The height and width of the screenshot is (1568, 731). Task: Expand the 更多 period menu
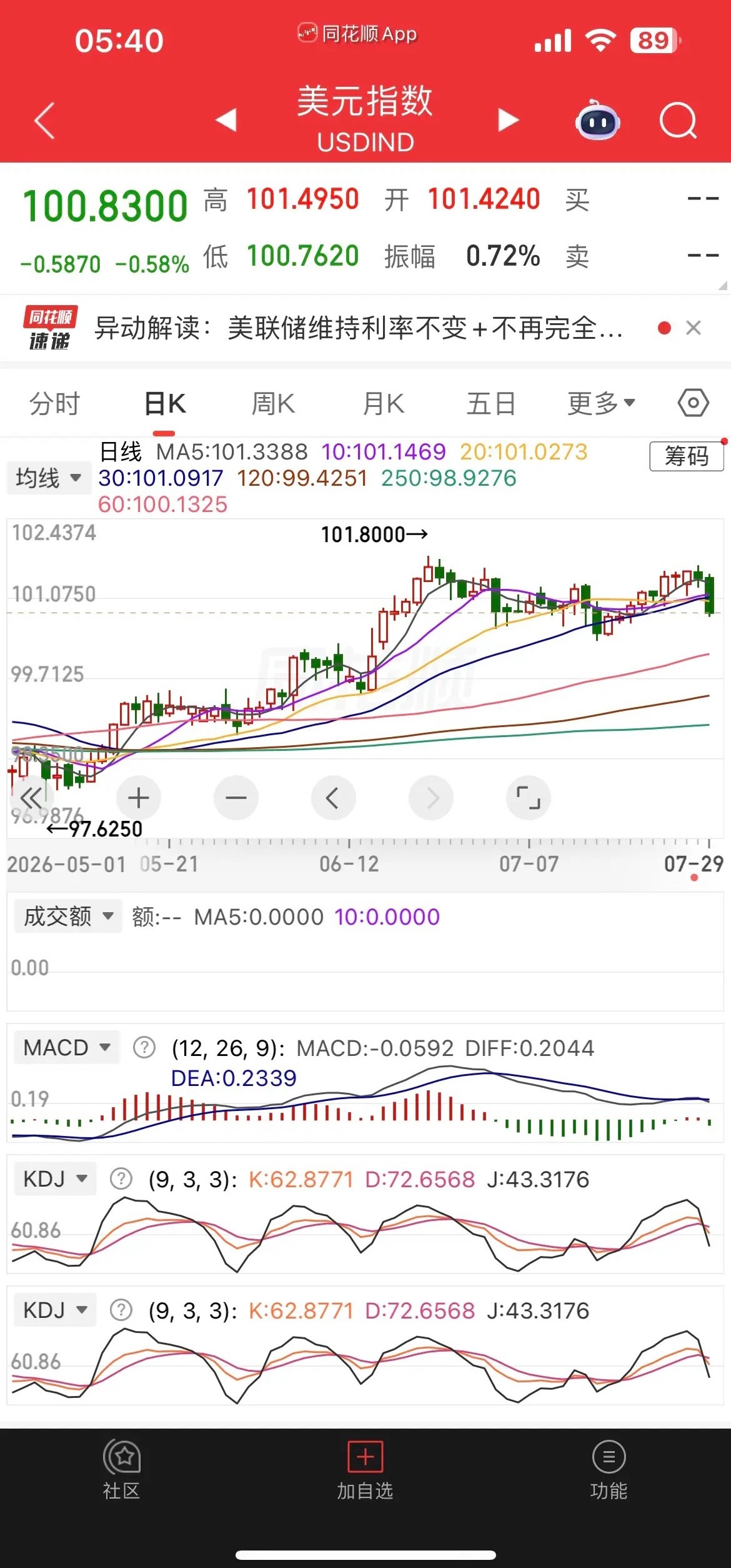click(x=601, y=403)
